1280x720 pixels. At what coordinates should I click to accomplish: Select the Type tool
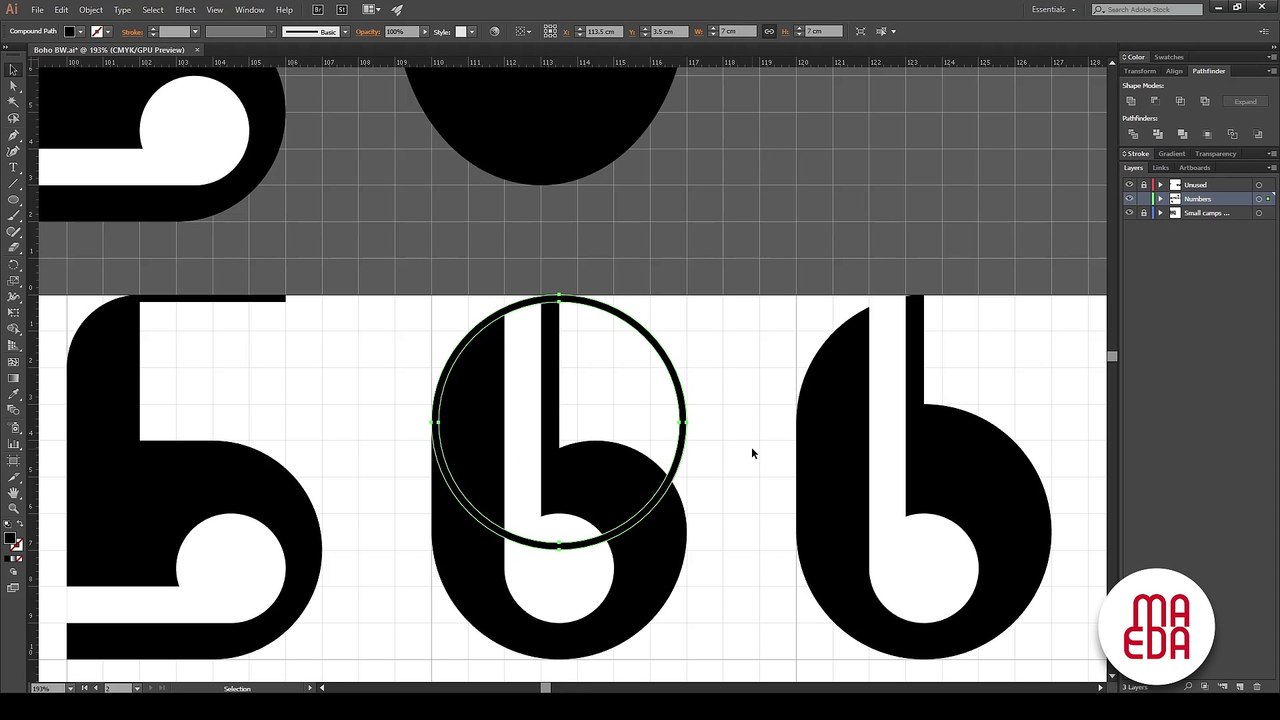click(x=13, y=167)
